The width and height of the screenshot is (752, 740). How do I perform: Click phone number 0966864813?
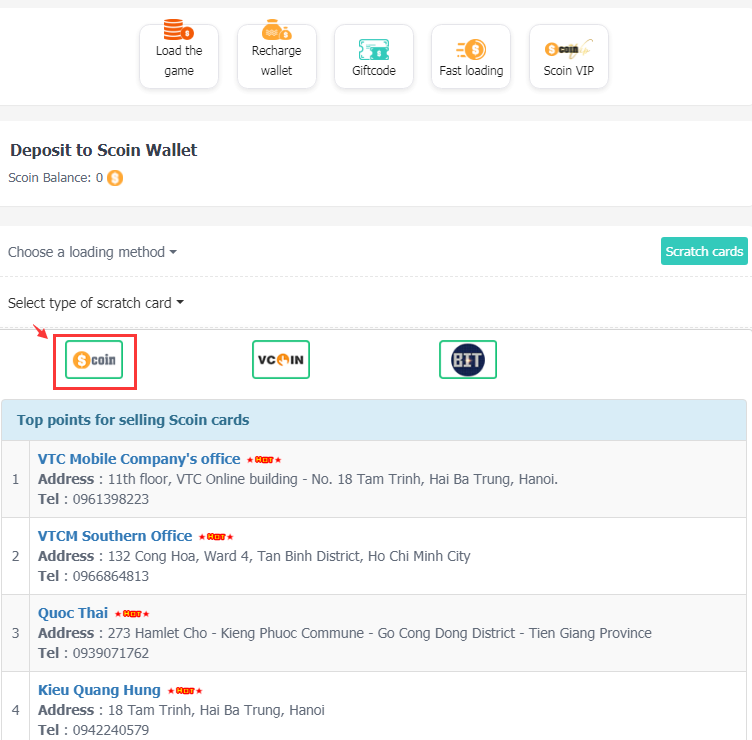tap(111, 576)
